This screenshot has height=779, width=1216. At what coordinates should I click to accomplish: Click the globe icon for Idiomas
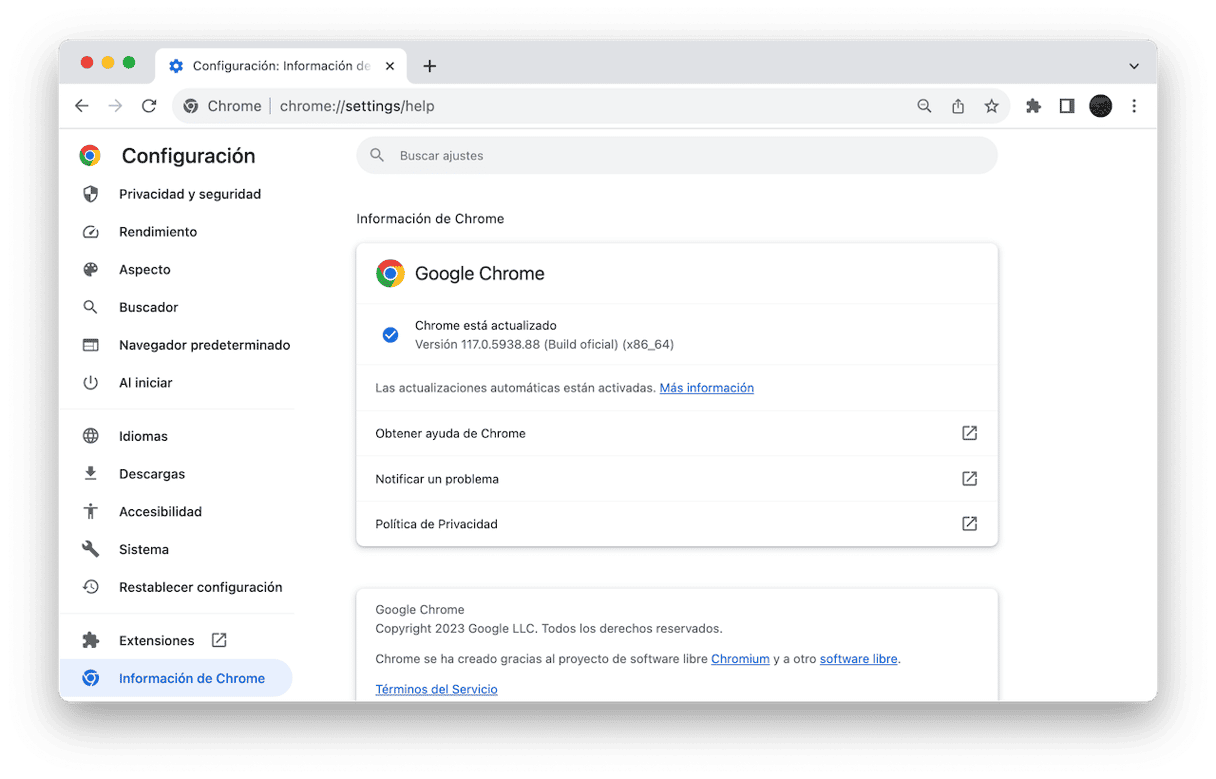[91, 436]
